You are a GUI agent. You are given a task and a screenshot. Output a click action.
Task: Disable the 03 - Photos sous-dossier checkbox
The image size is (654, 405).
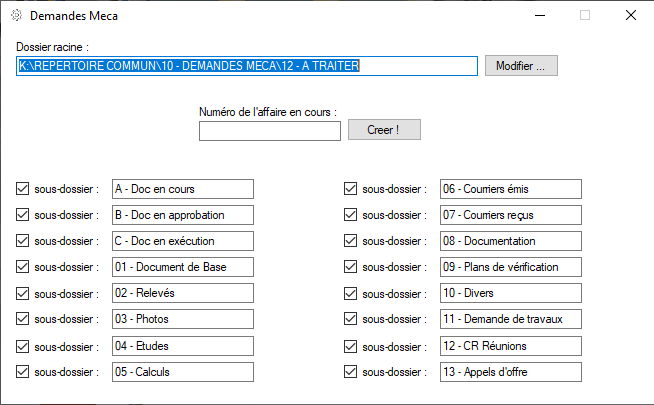[x=22, y=319]
